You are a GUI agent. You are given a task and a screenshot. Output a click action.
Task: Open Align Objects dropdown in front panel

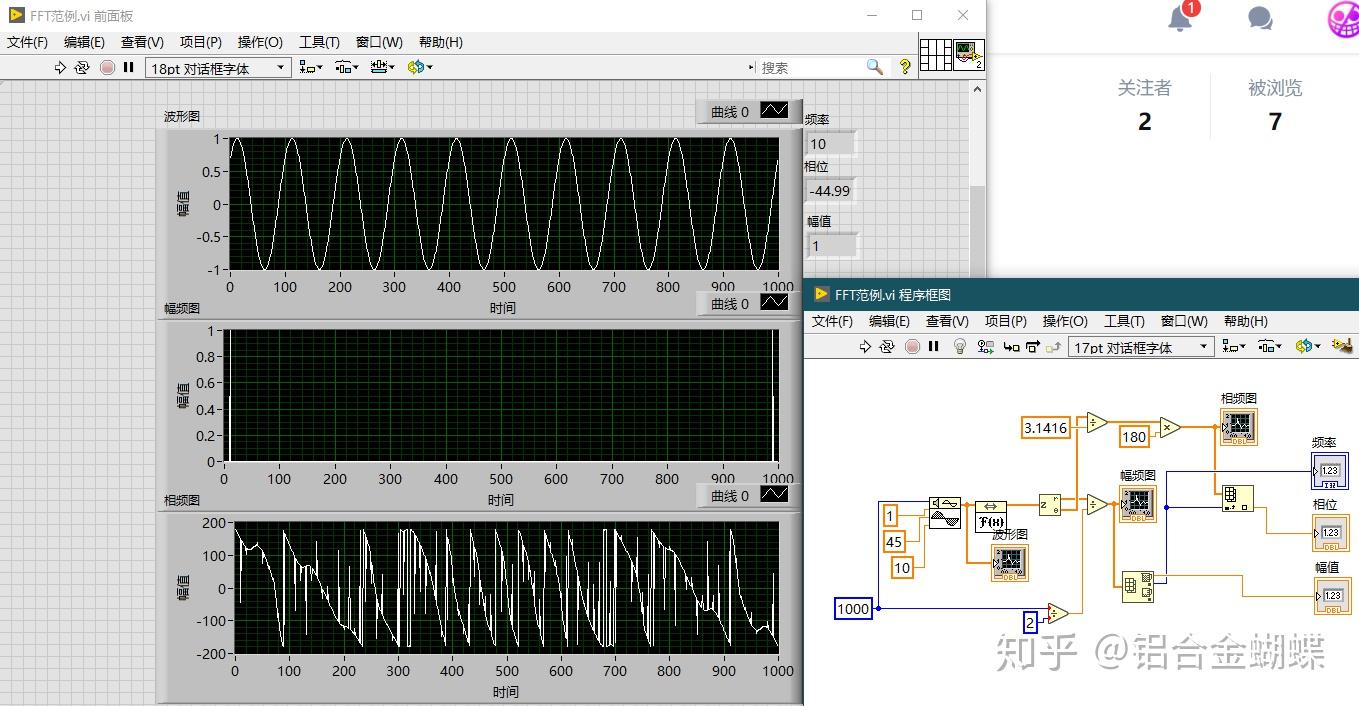pyautogui.click(x=310, y=67)
